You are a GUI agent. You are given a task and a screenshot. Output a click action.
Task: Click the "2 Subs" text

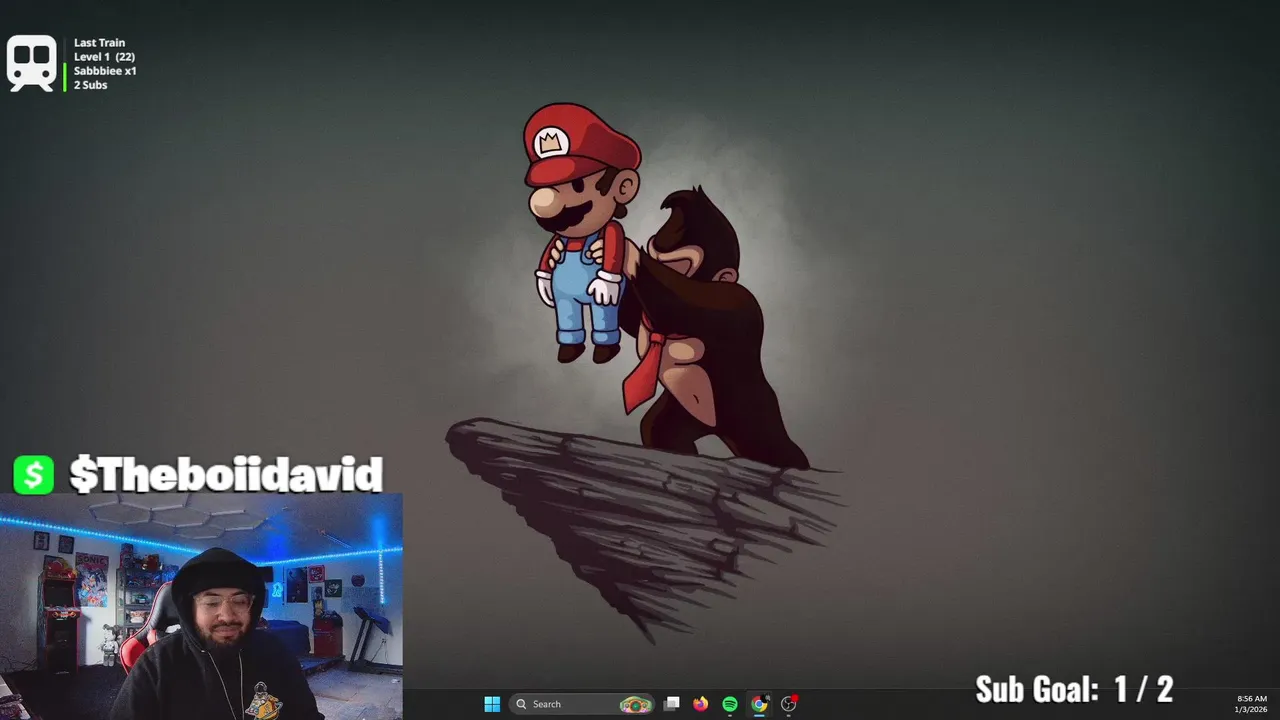tap(90, 85)
